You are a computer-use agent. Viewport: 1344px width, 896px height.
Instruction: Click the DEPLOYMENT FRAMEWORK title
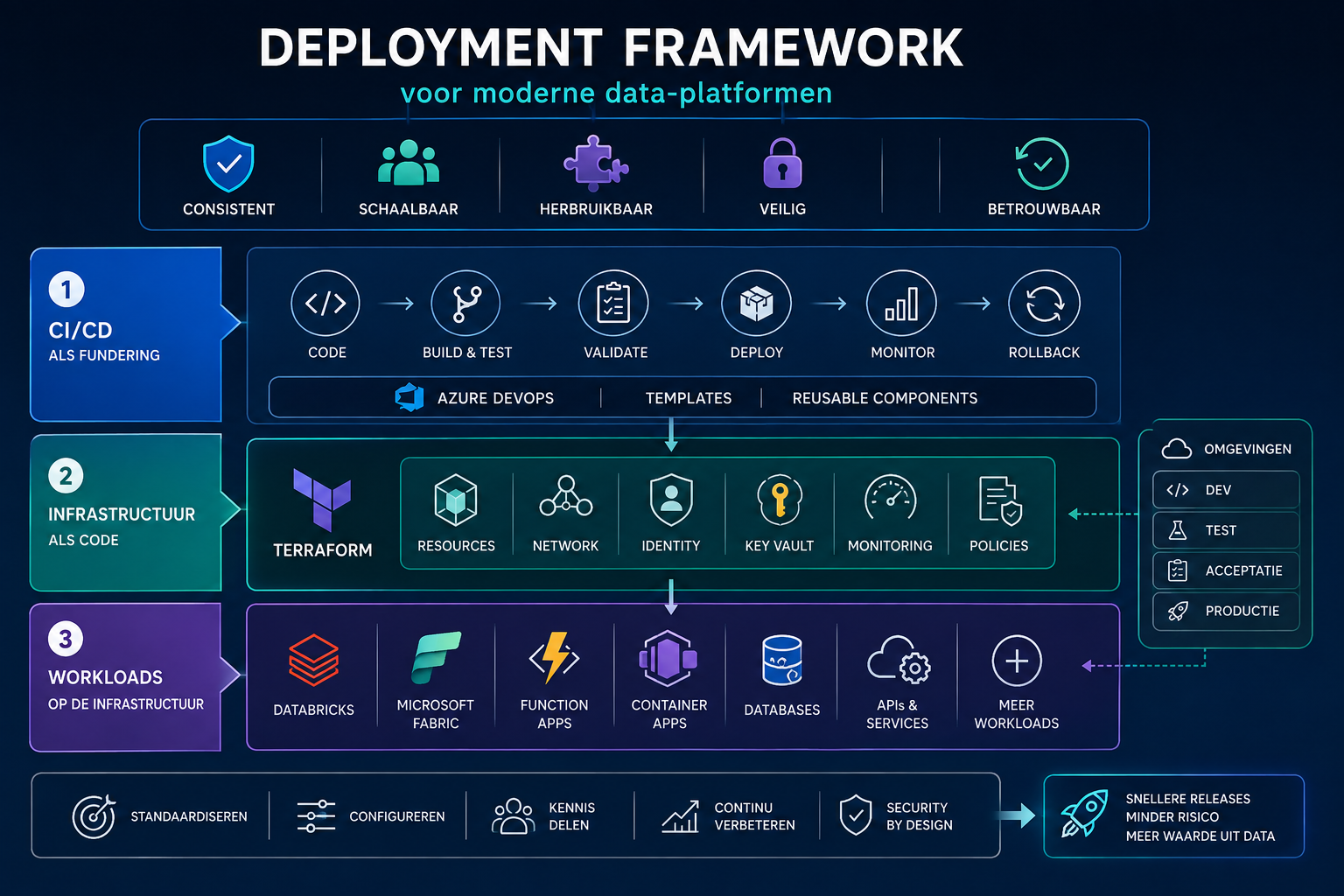611,47
